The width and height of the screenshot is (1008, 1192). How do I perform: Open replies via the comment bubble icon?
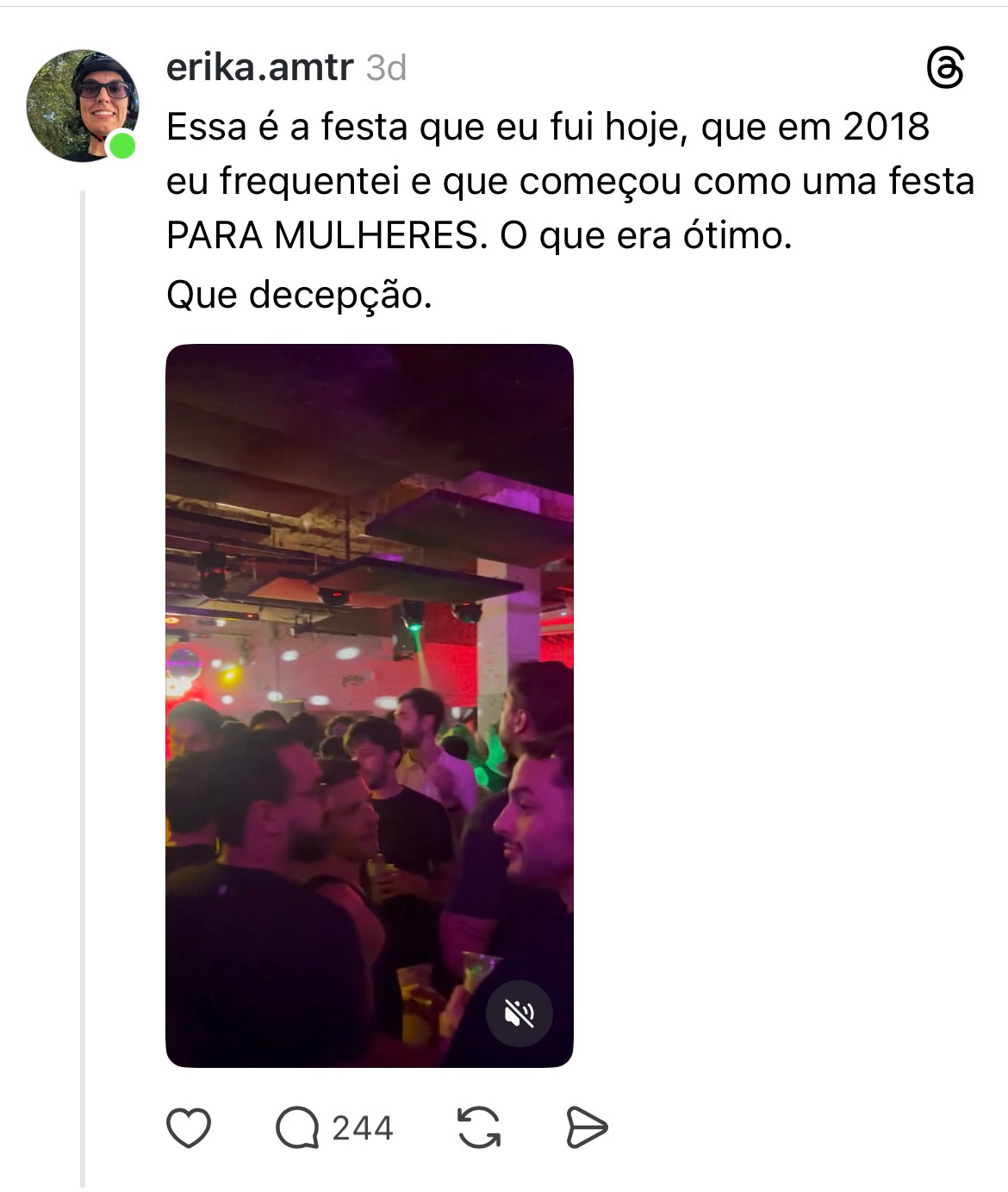tap(296, 1128)
